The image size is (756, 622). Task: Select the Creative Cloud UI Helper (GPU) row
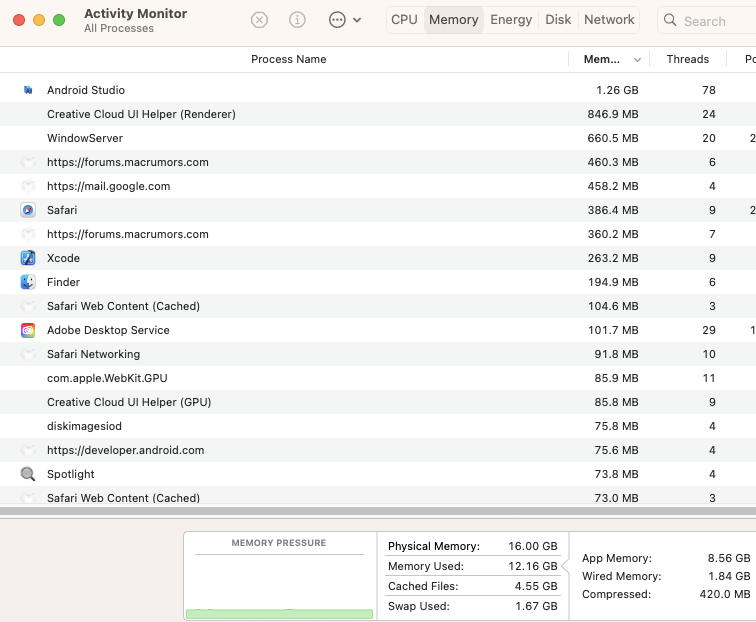[x=378, y=402]
